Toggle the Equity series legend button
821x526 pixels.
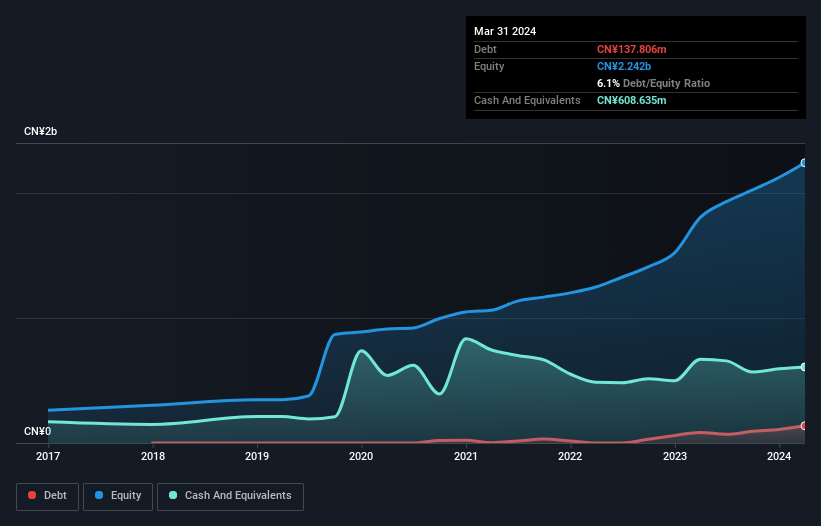[118, 496]
